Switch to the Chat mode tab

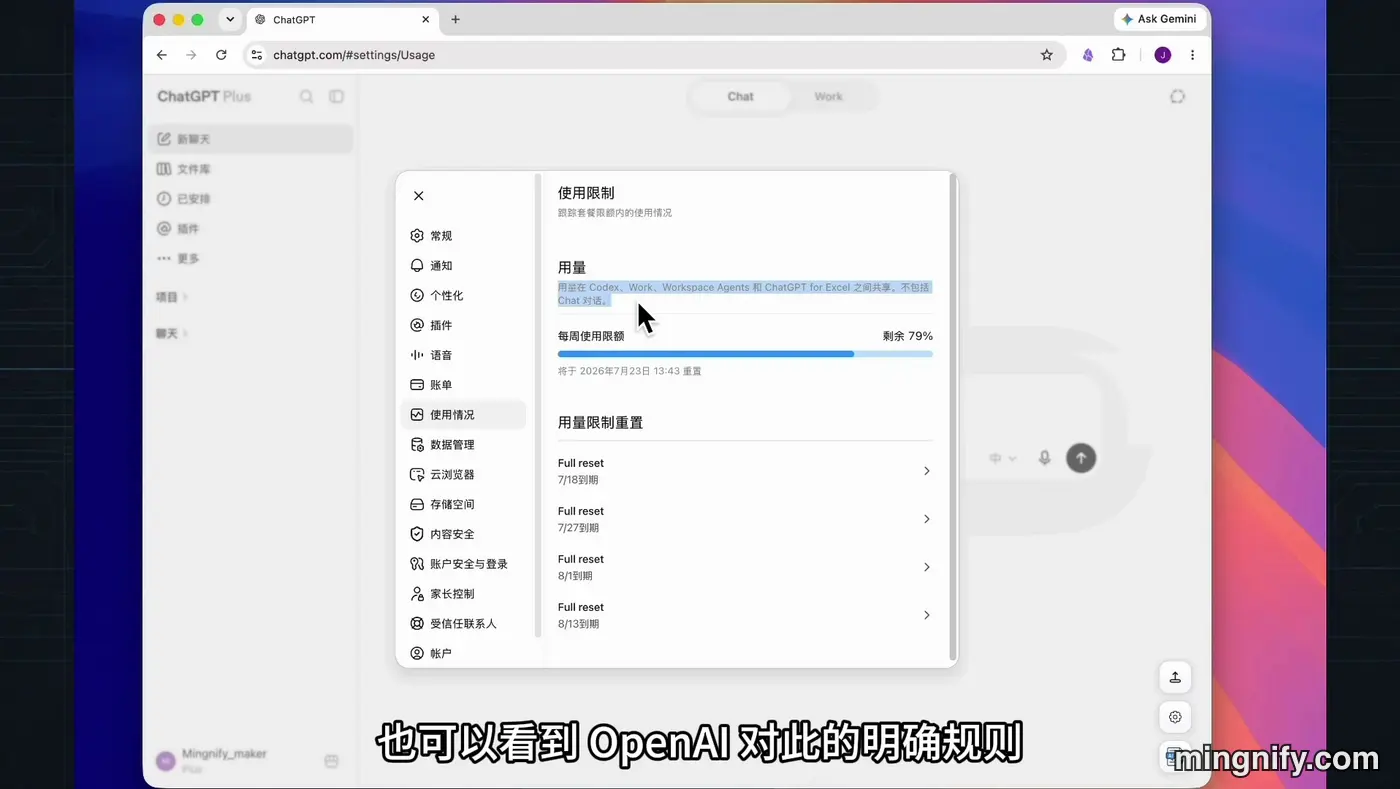tap(740, 97)
